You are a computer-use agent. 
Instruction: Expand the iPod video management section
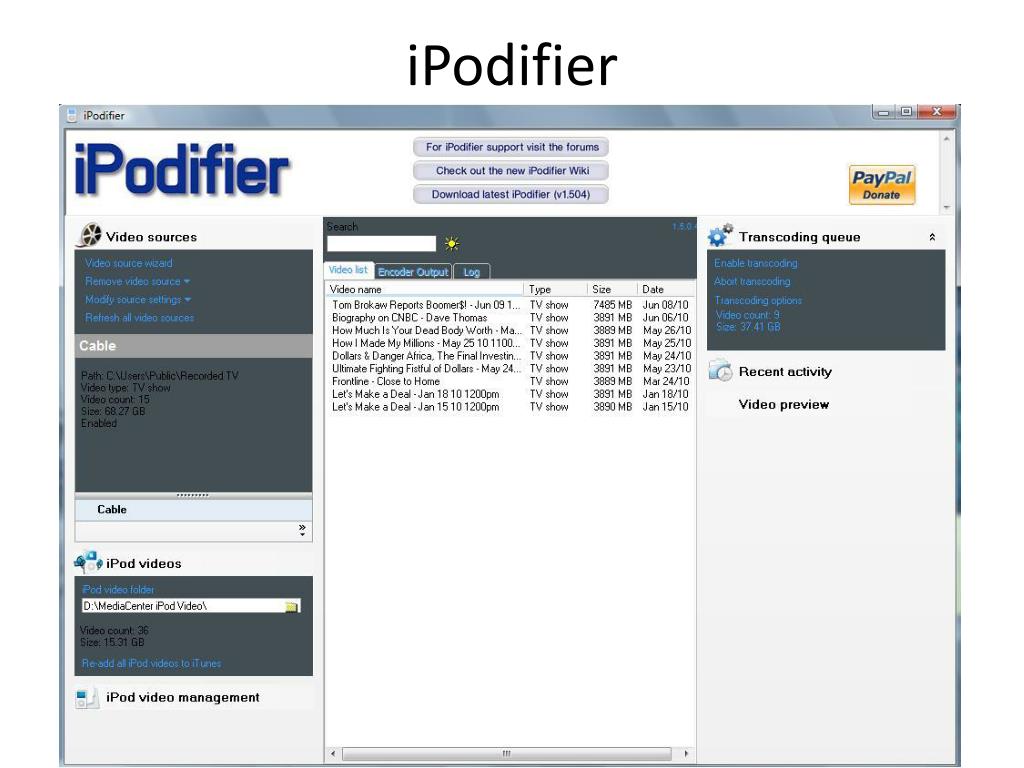point(183,697)
